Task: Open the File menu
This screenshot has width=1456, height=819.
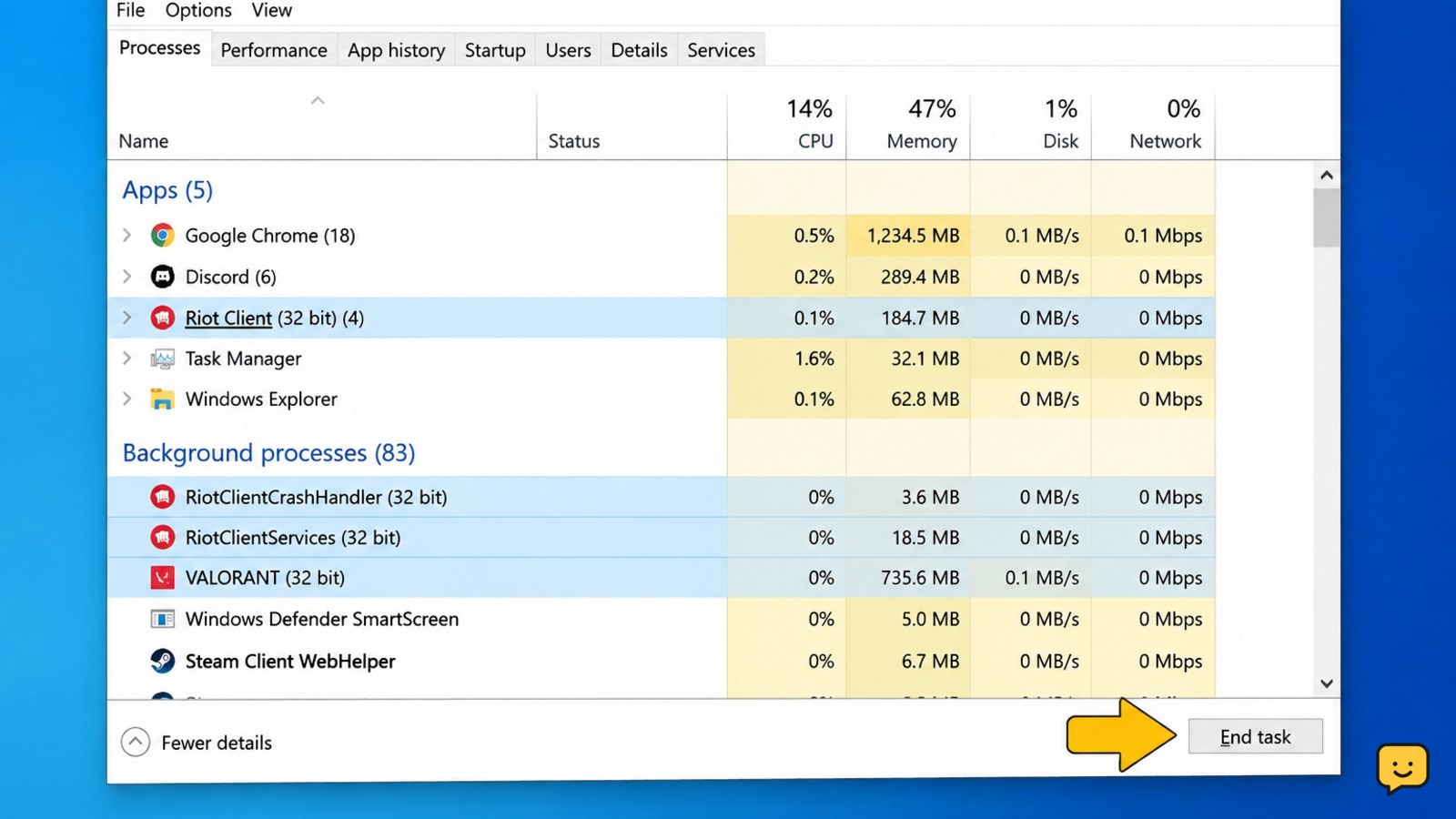Action: [x=131, y=10]
